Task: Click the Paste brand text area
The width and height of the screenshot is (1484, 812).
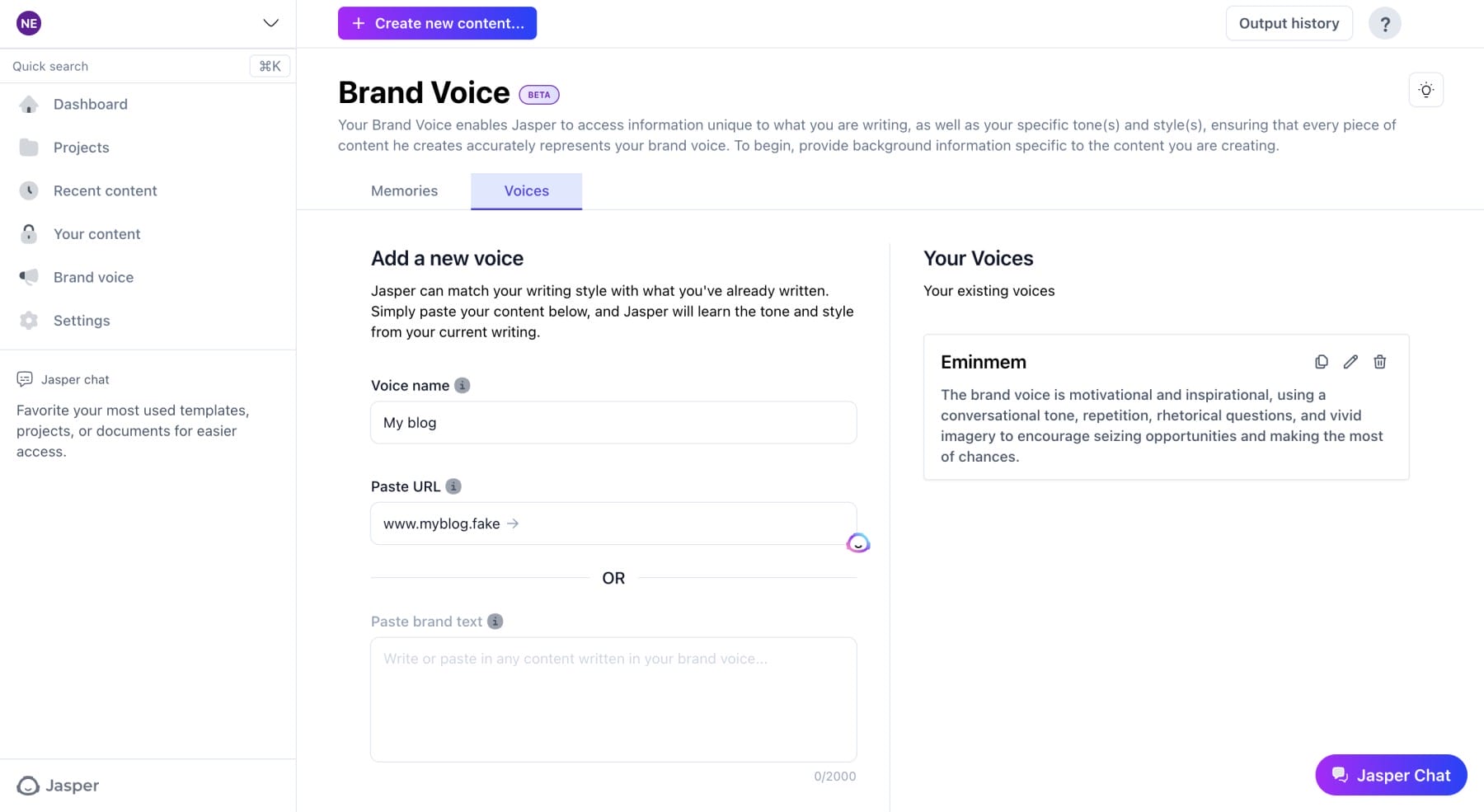Action: tap(613, 699)
